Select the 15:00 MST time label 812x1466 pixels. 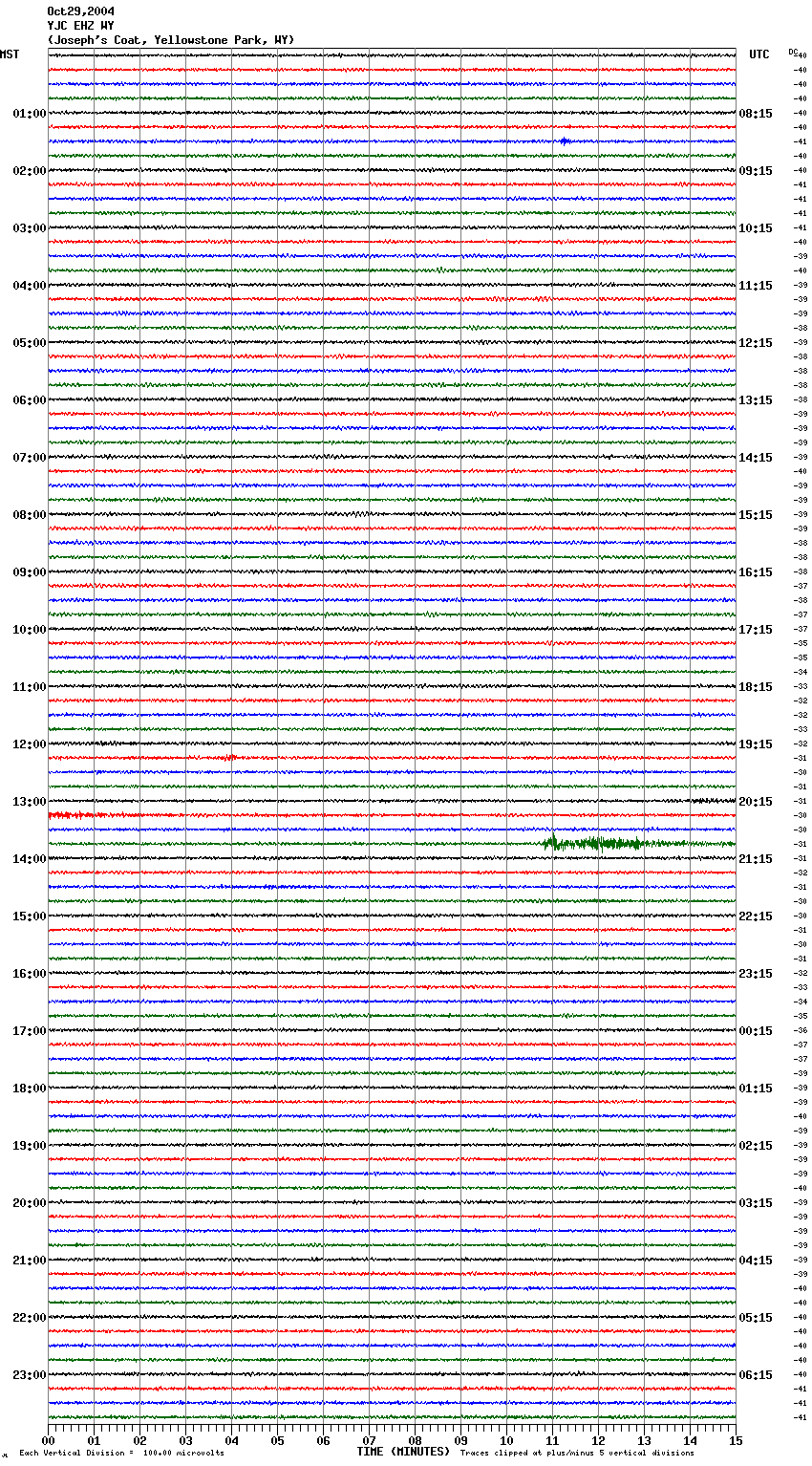[30, 916]
